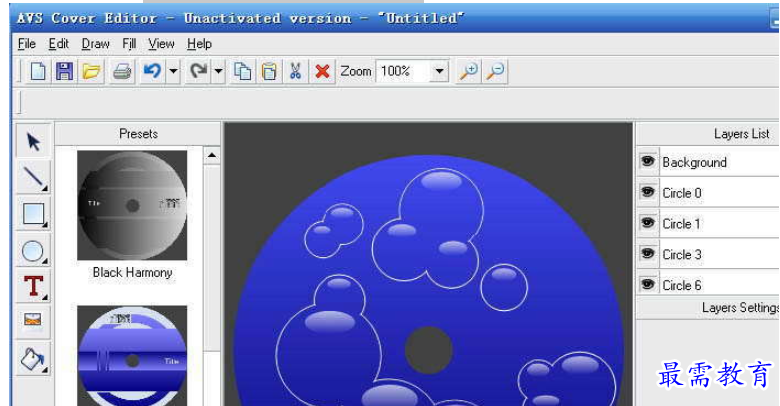Select the paint bucket Fill tool
This screenshot has height=406, width=780.
(x=33, y=358)
